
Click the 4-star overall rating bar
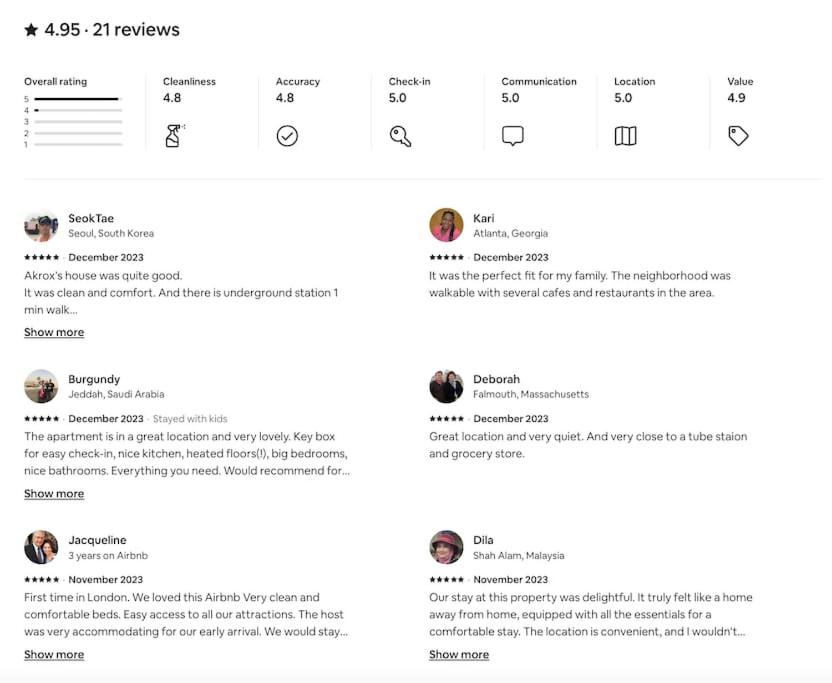click(x=79, y=110)
